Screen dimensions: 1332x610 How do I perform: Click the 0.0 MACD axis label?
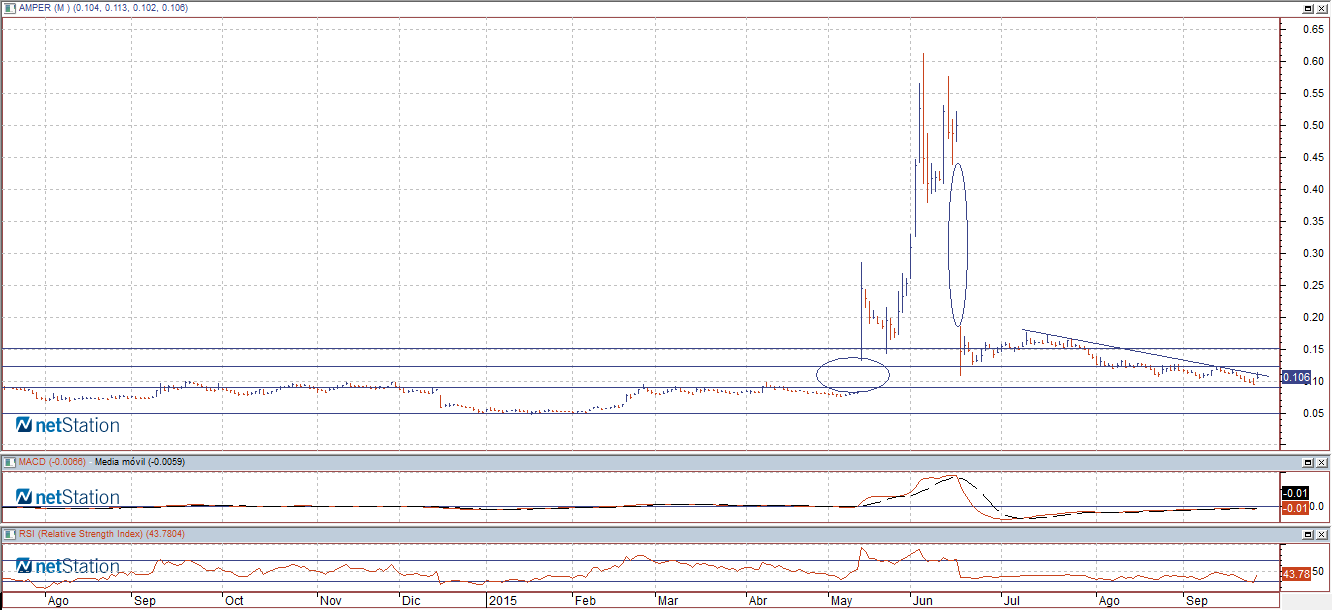click(1317, 506)
